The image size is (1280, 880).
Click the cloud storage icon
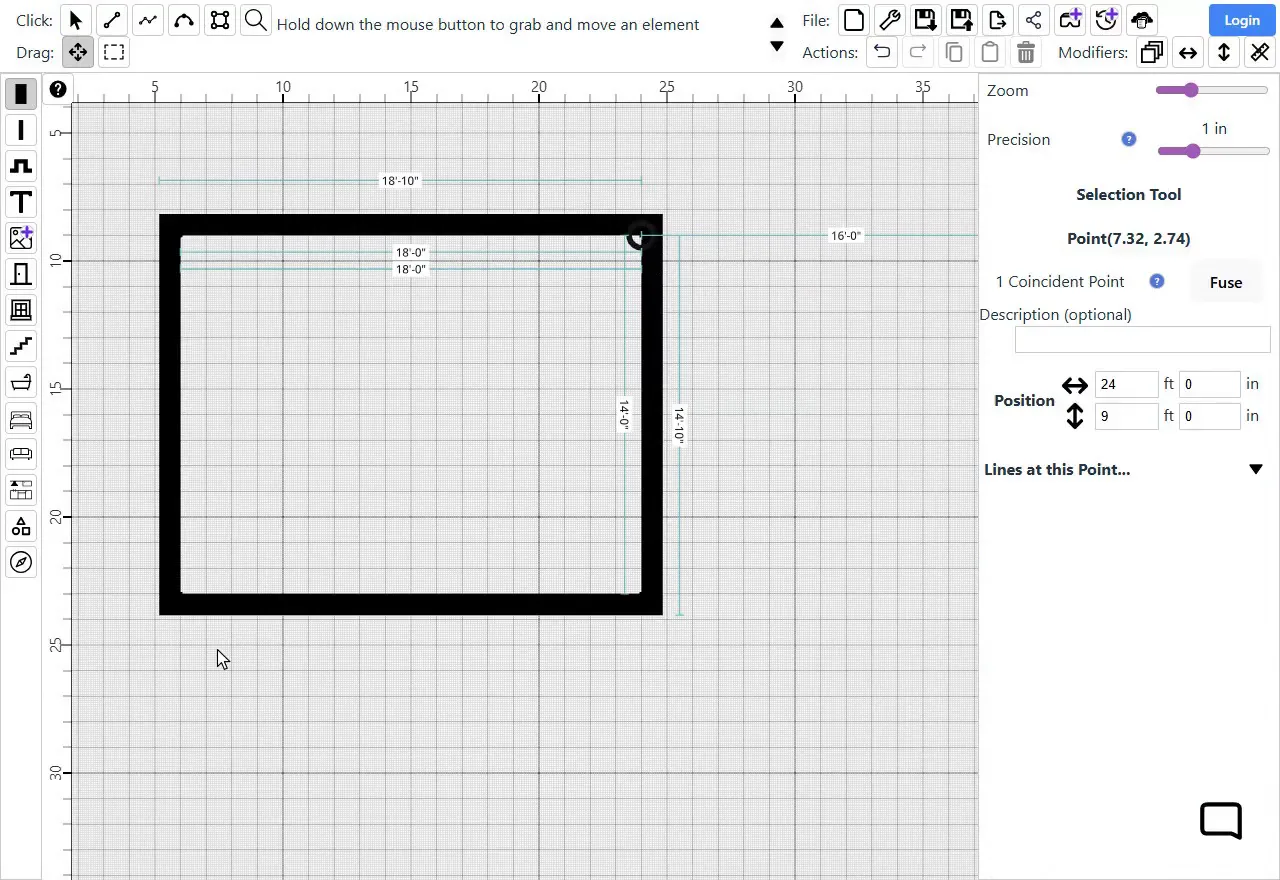pos(1141,20)
